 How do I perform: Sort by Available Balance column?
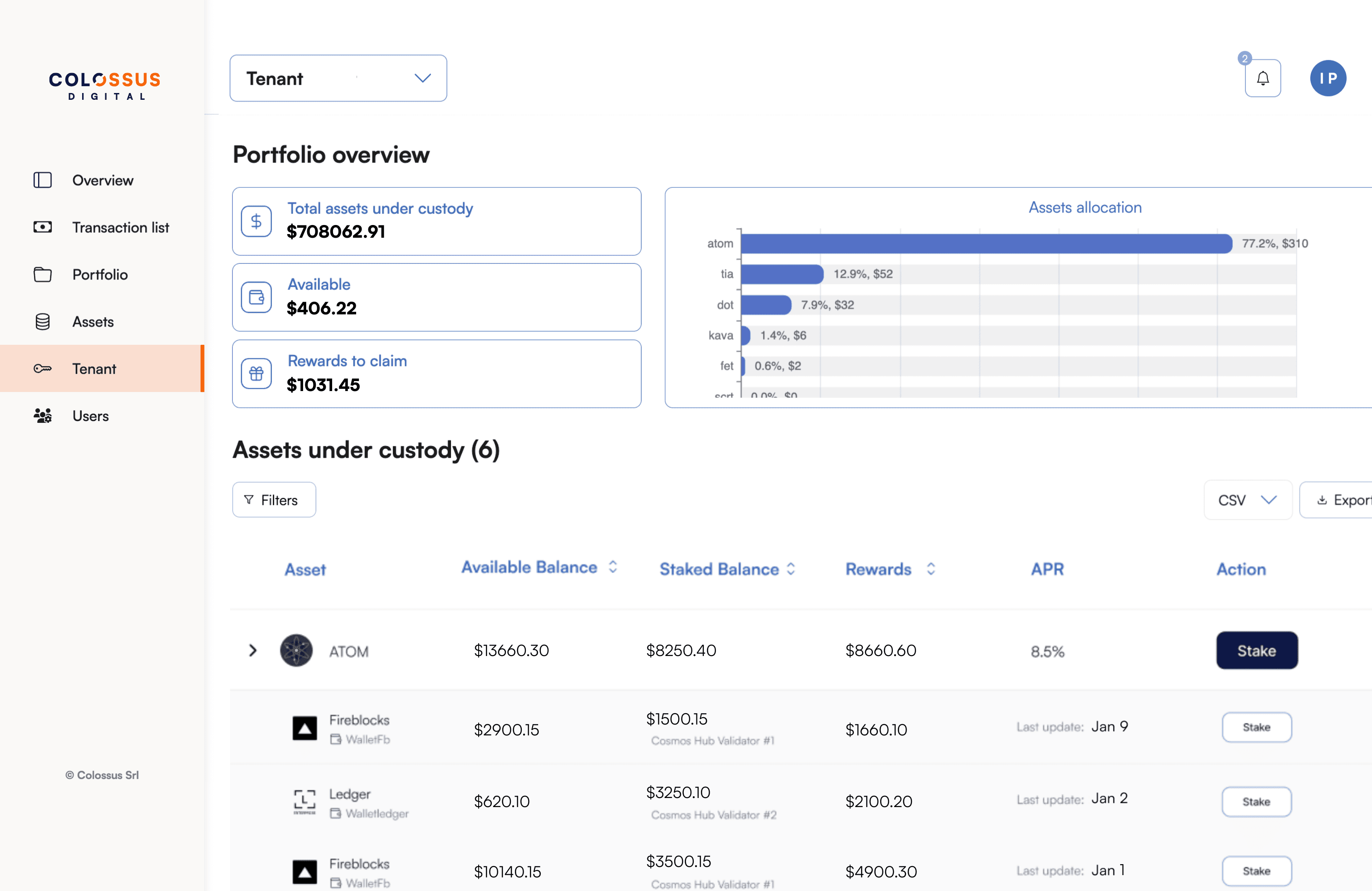612,567
